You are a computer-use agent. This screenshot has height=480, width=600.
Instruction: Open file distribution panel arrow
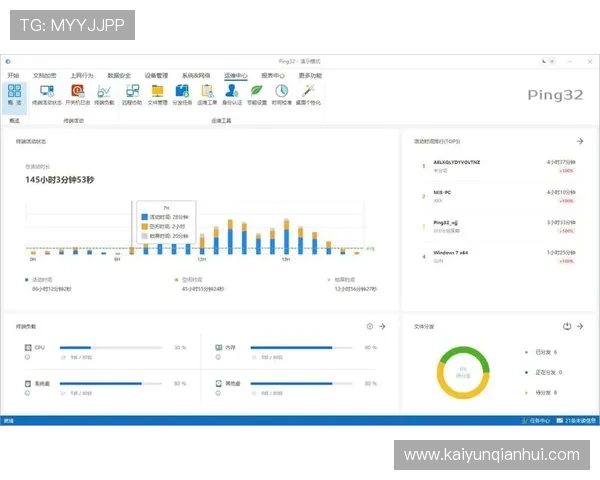click(x=580, y=326)
